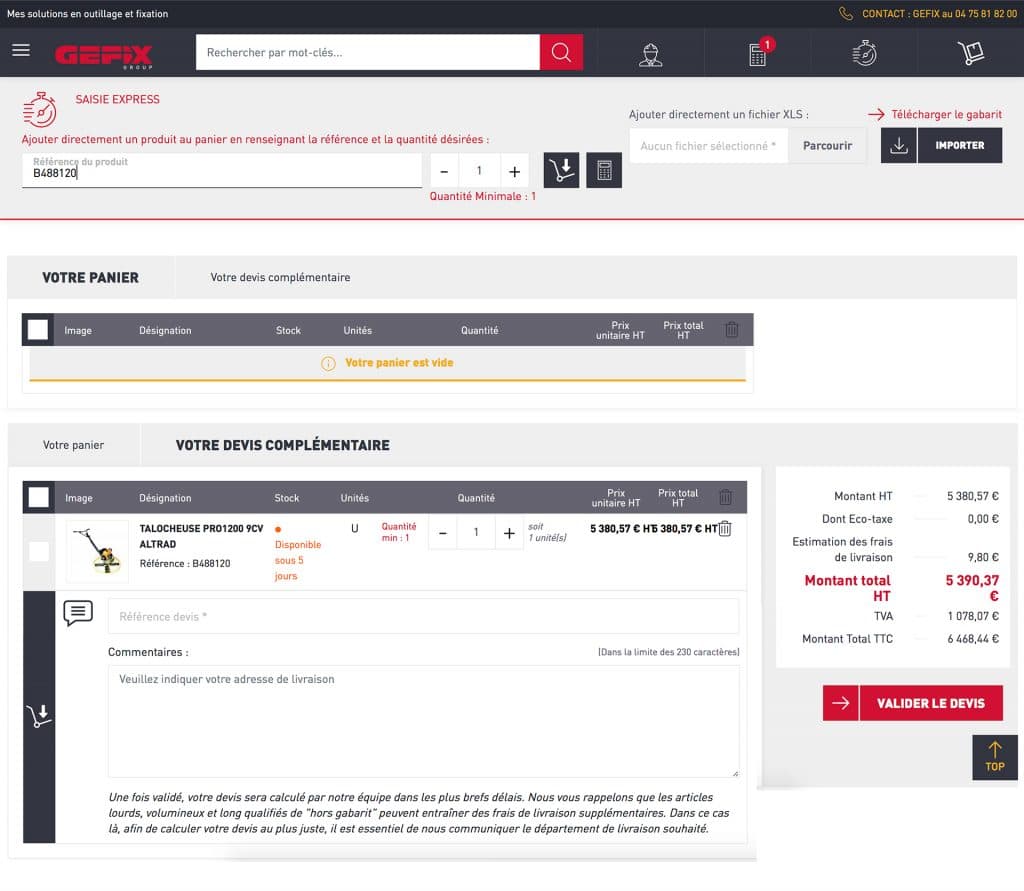Switch to the VOTRE PANIER tab

pos(91,278)
